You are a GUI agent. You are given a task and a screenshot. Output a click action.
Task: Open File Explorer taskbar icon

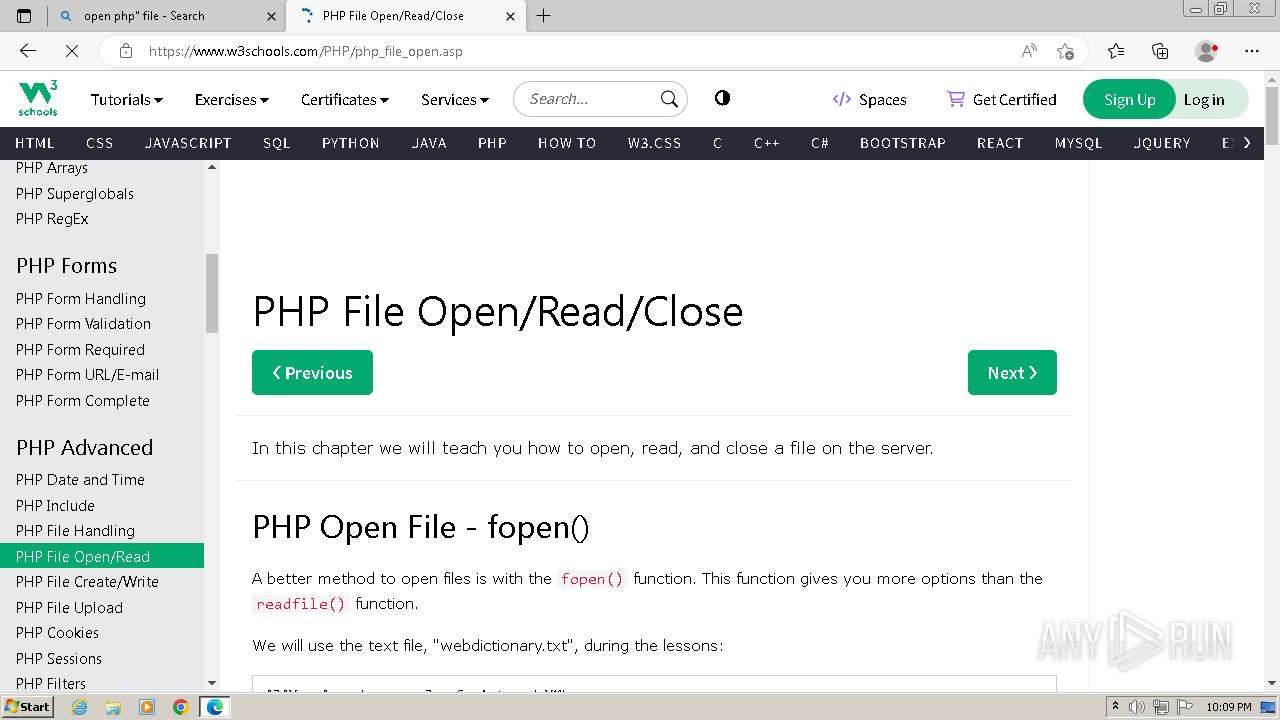(x=113, y=707)
